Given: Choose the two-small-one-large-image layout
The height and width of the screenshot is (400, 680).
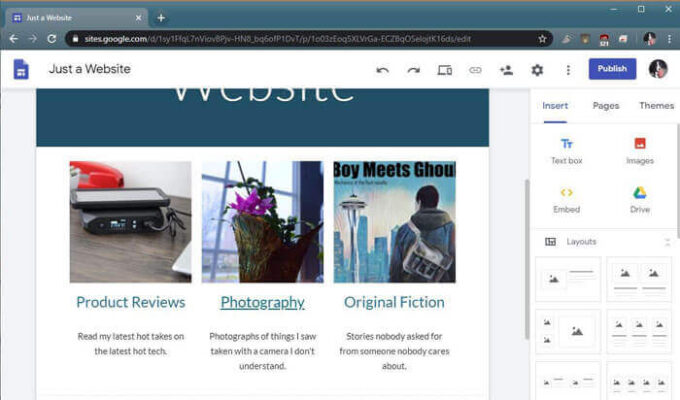Looking at the screenshot, I should coord(568,331).
